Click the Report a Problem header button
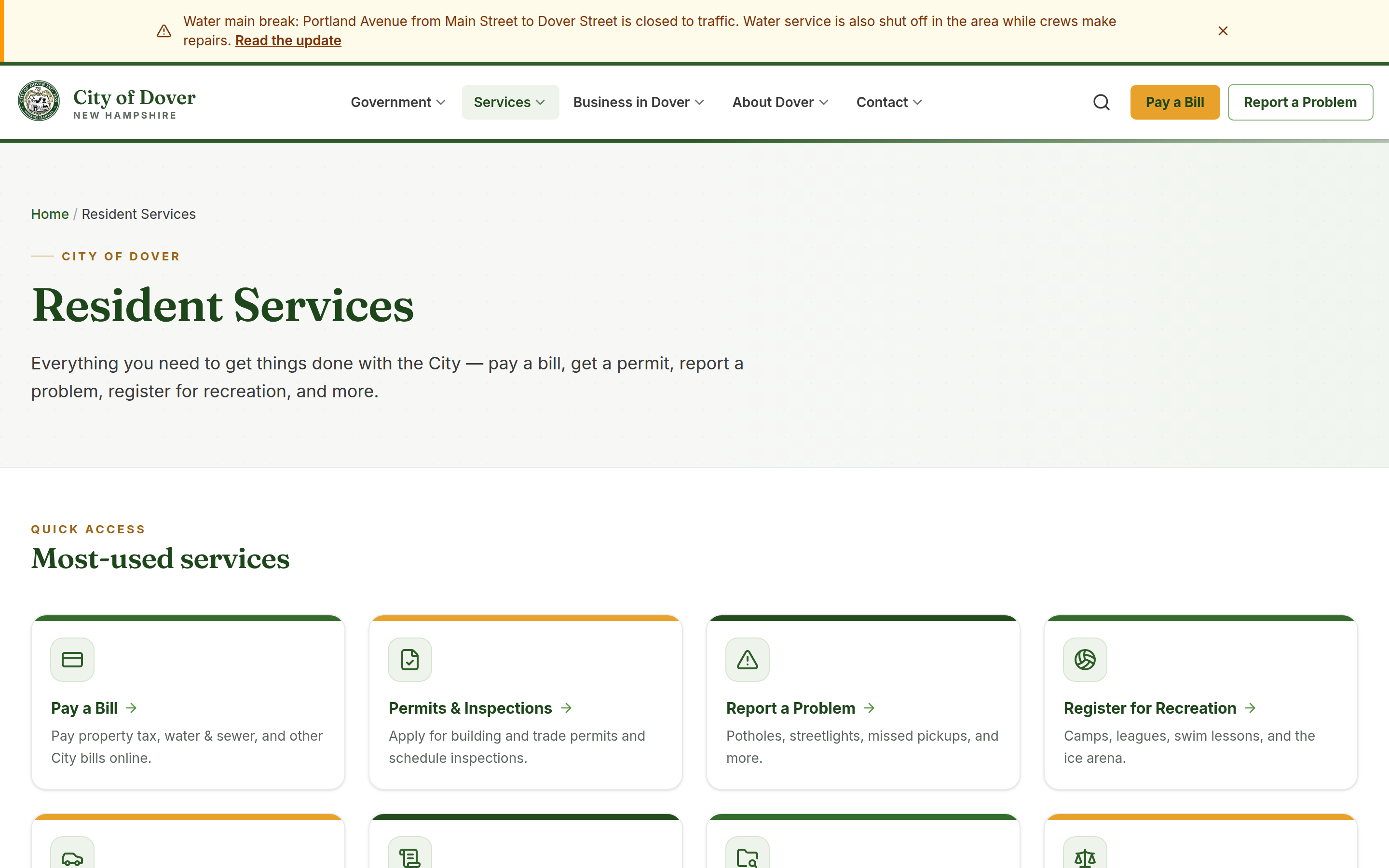 pos(1300,102)
